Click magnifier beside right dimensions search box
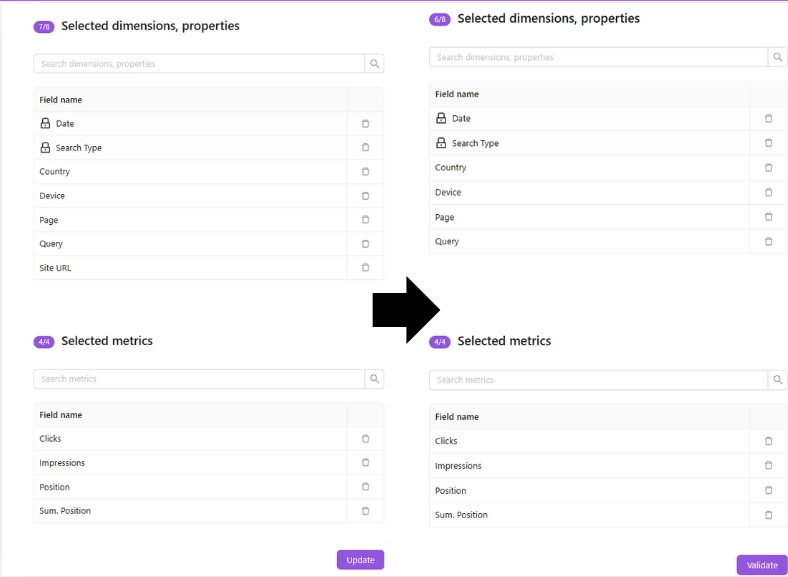This screenshot has width=788, height=577. coord(777,57)
